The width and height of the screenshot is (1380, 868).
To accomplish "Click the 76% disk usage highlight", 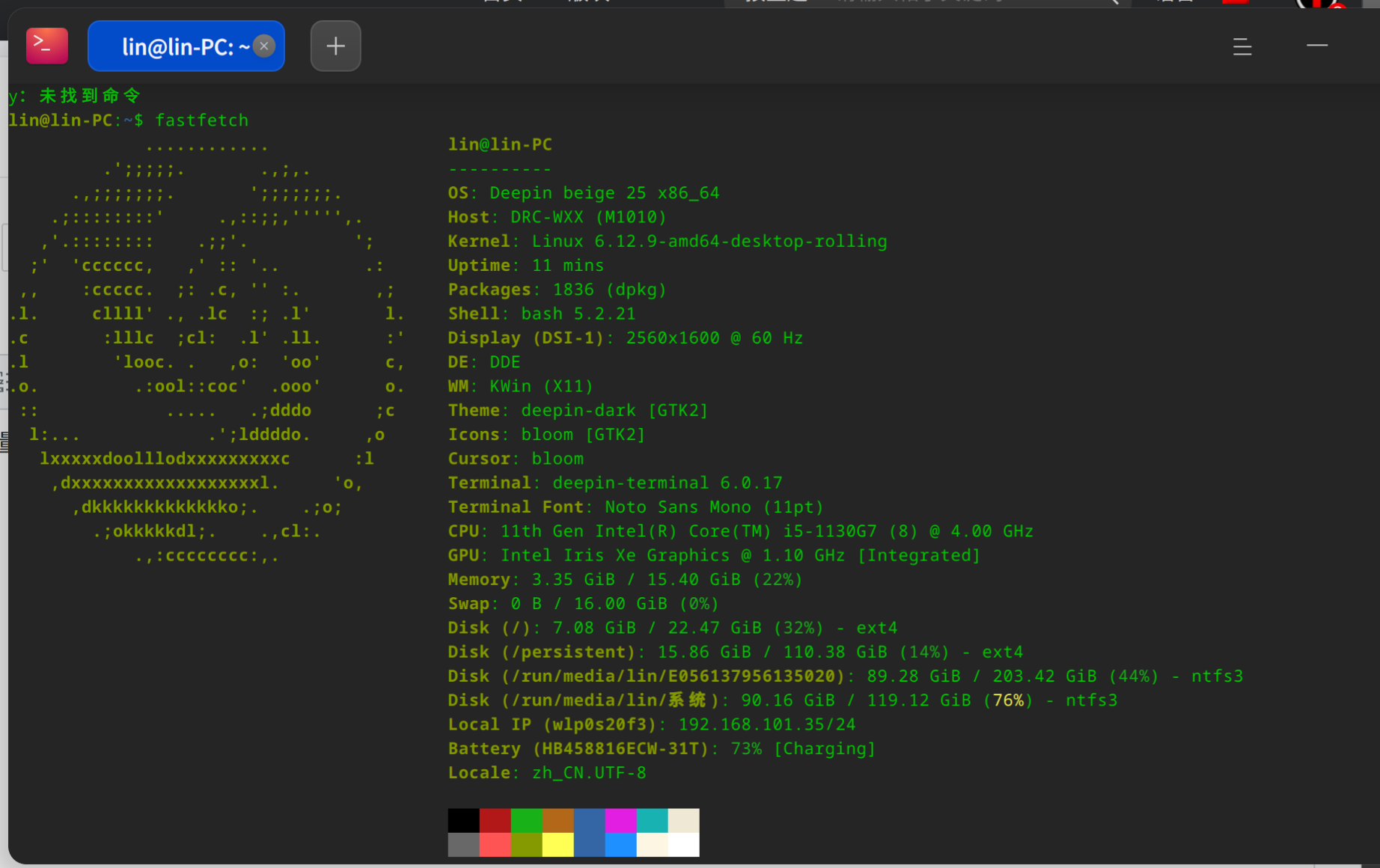I will pyautogui.click(x=1008, y=700).
